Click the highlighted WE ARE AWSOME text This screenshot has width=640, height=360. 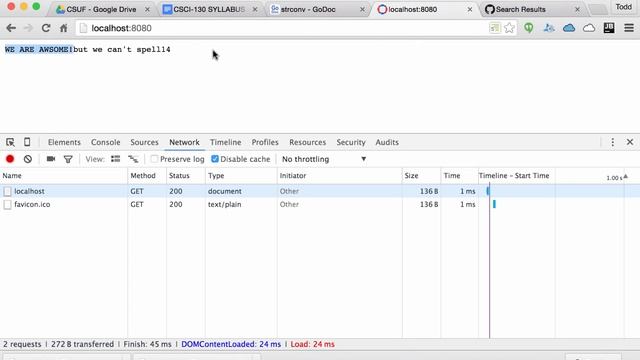(39, 49)
